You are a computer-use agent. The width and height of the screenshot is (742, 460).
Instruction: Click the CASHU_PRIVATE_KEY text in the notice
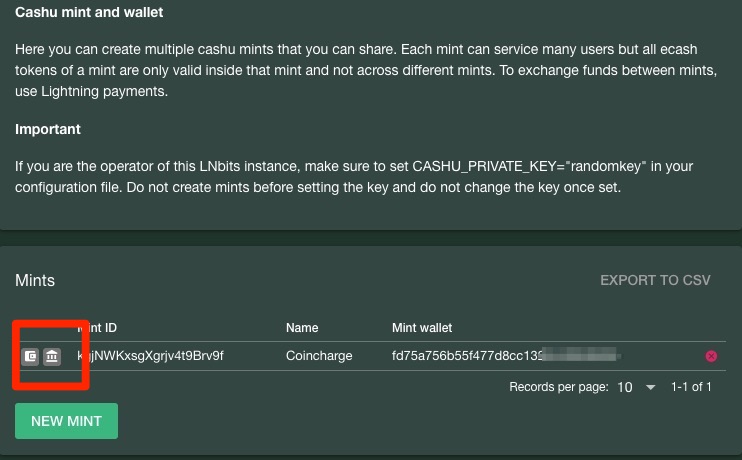click(486, 167)
